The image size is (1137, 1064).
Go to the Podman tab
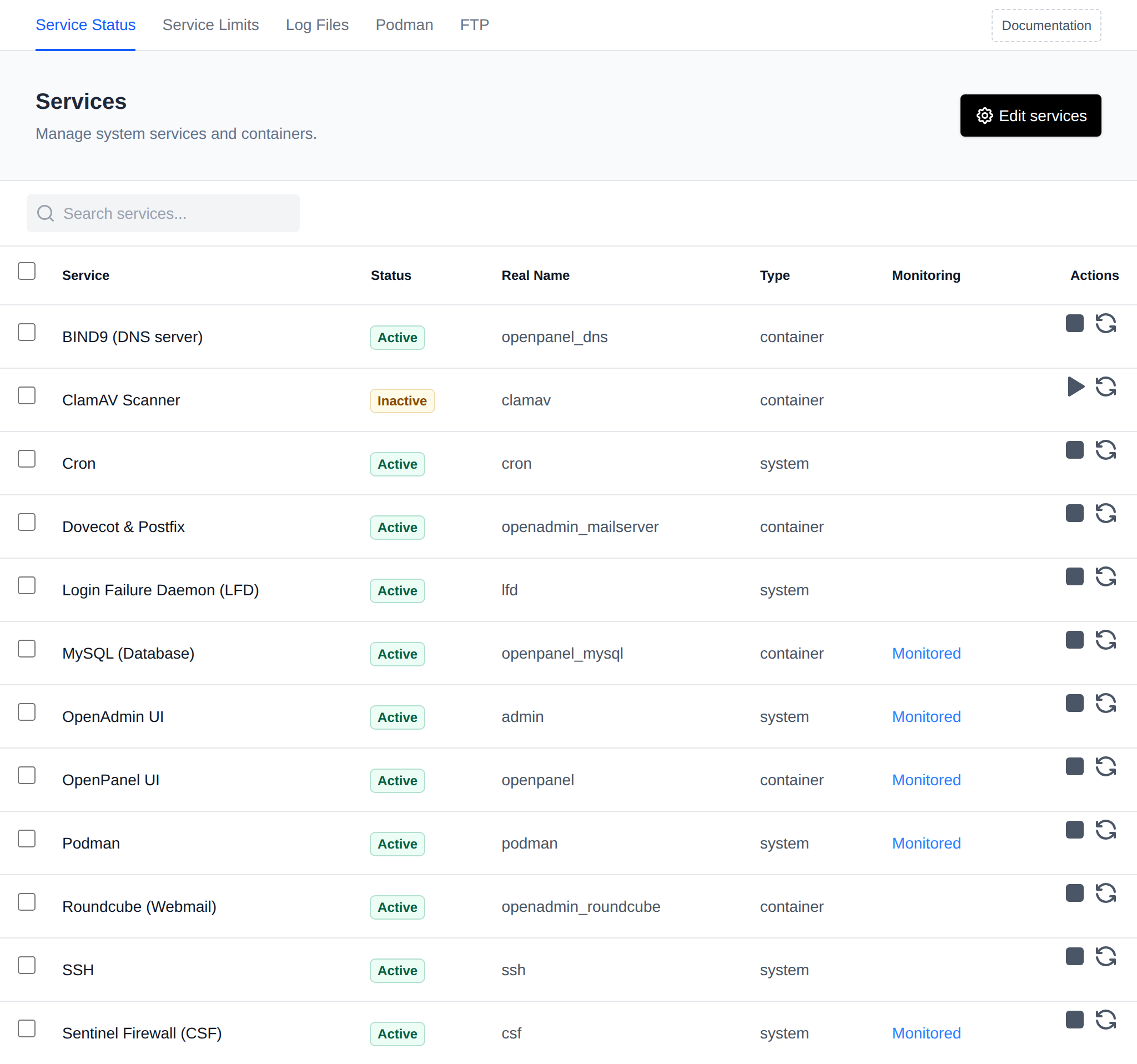pos(404,25)
